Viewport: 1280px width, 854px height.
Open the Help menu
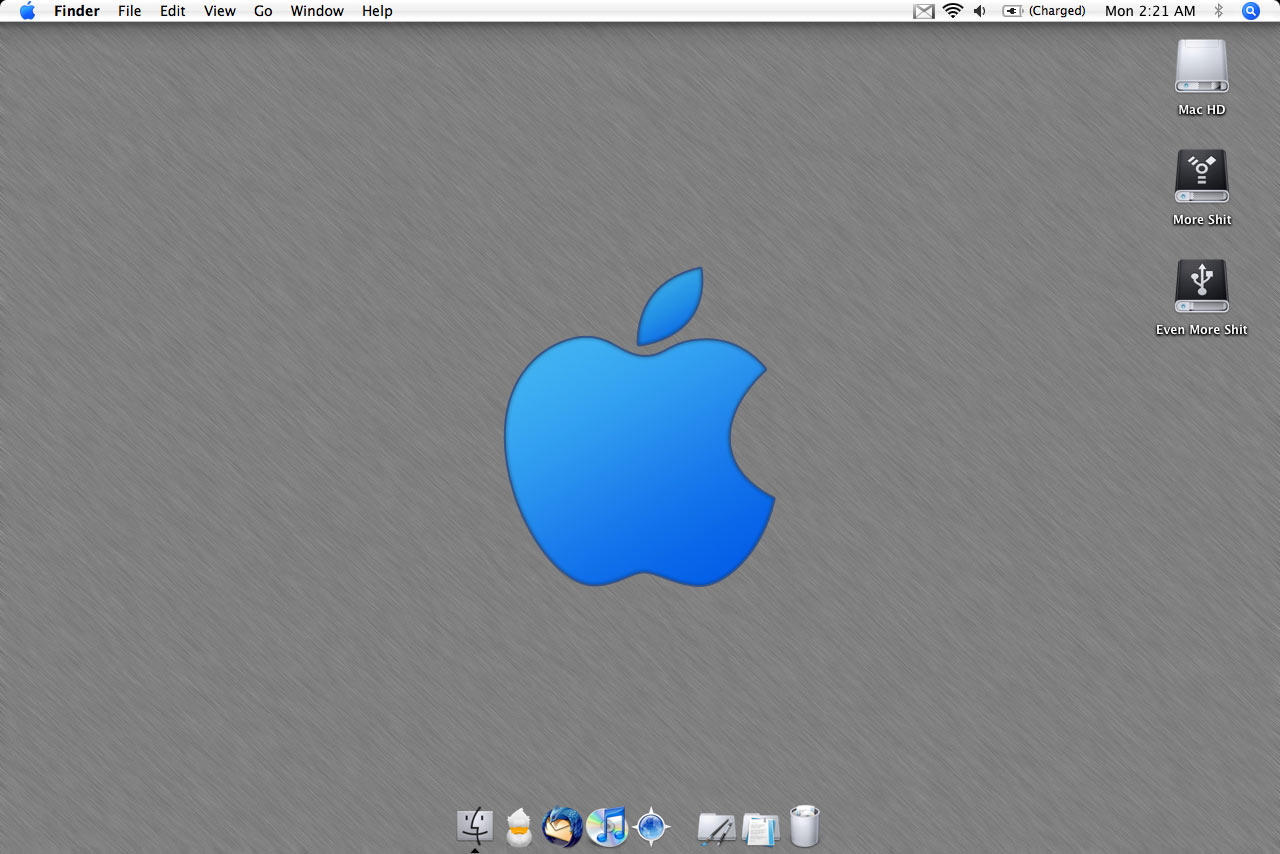pyautogui.click(x=377, y=11)
